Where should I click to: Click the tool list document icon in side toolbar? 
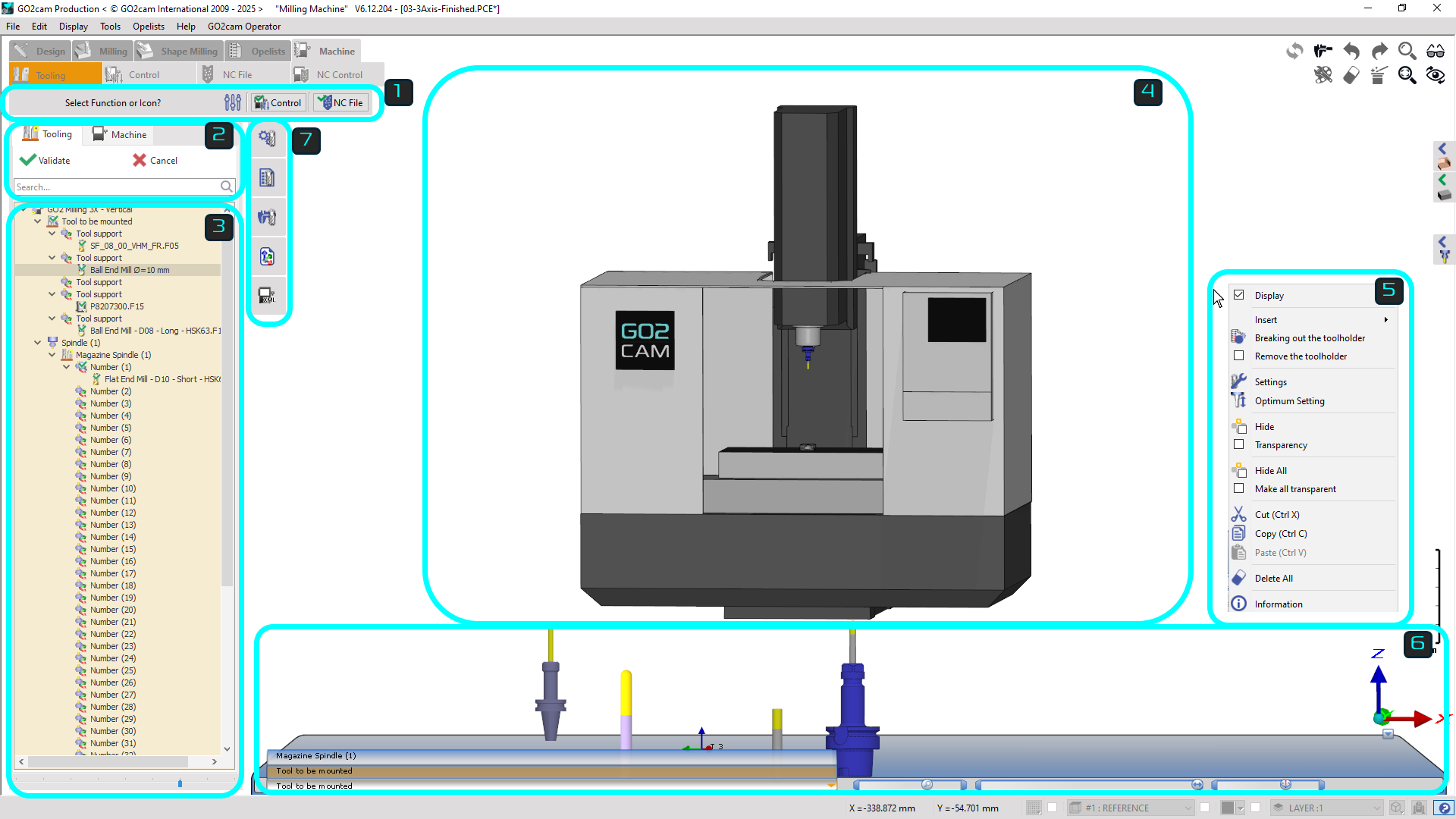click(x=268, y=177)
